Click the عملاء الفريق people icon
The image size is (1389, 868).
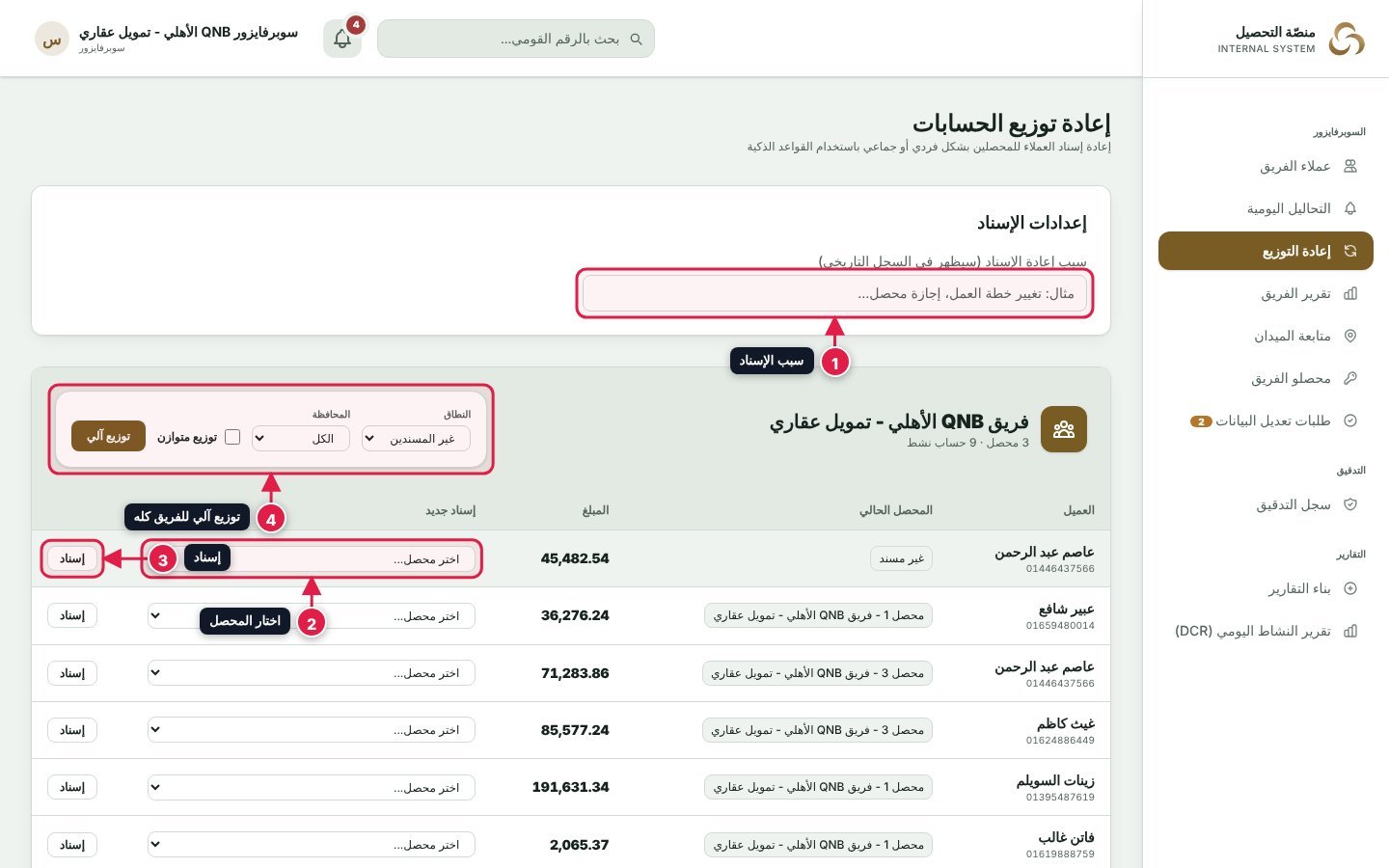(1350, 166)
